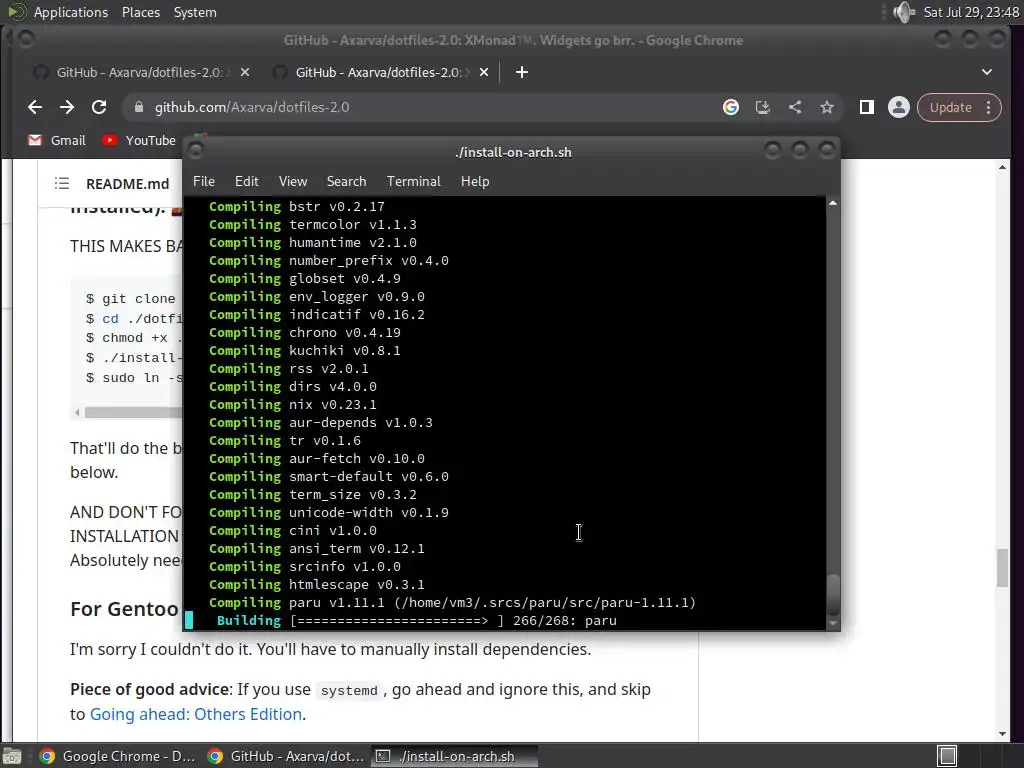Image resolution: width=1024 pixels, height=768 pixels.
Task: Click the Chrome window menu button in titlebar
Action: (x=26, y=40)
